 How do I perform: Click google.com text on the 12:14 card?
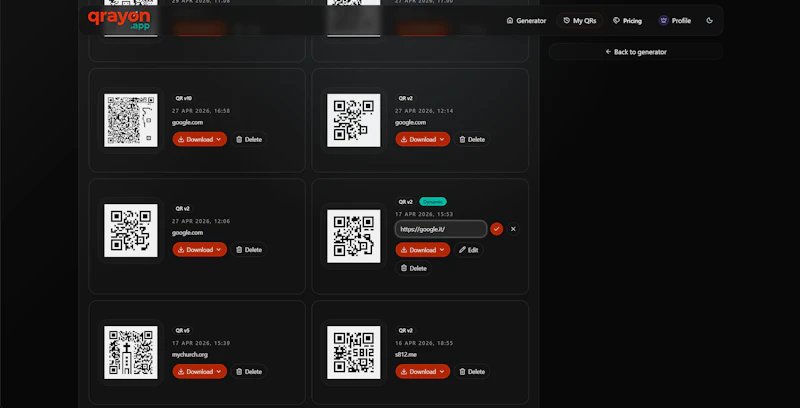tap(410, 122)
